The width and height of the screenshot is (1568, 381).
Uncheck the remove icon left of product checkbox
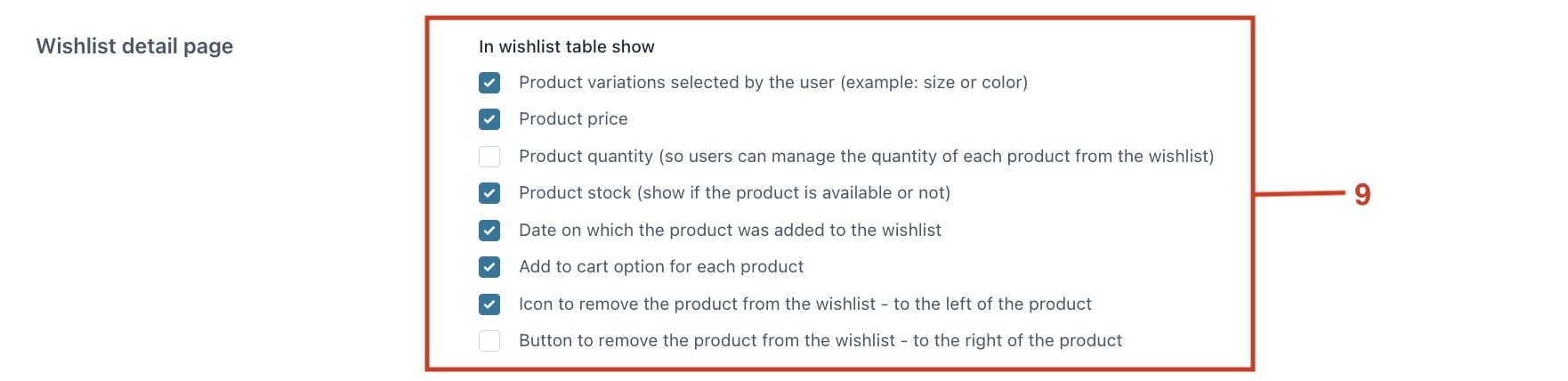coord(489,304)
